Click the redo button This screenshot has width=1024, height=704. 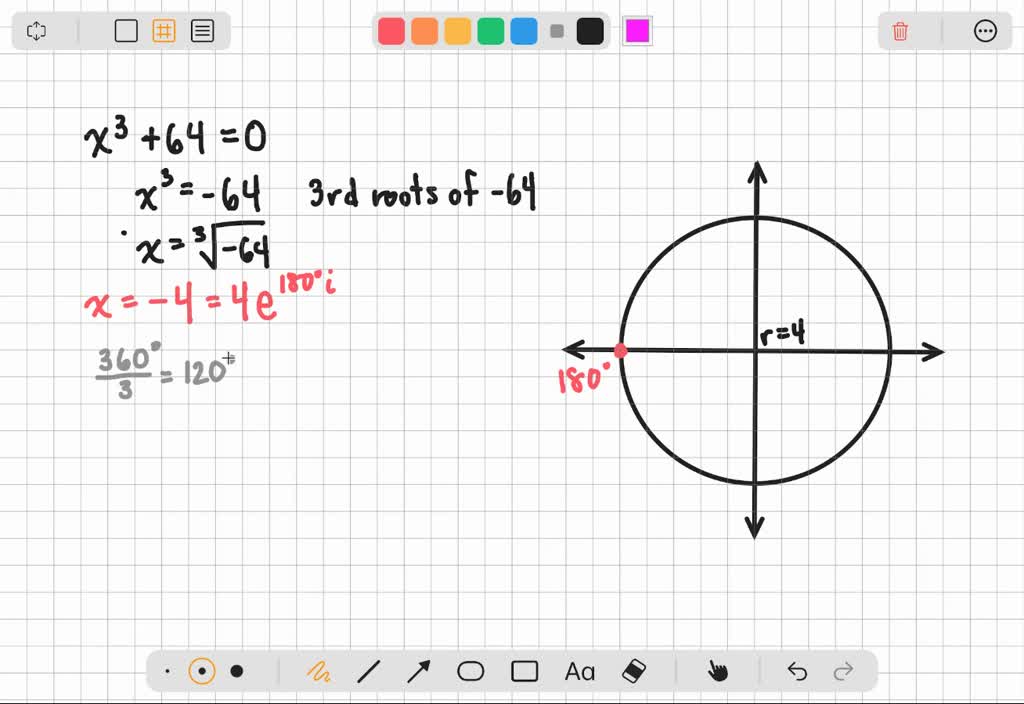click(x=840, y=670)
